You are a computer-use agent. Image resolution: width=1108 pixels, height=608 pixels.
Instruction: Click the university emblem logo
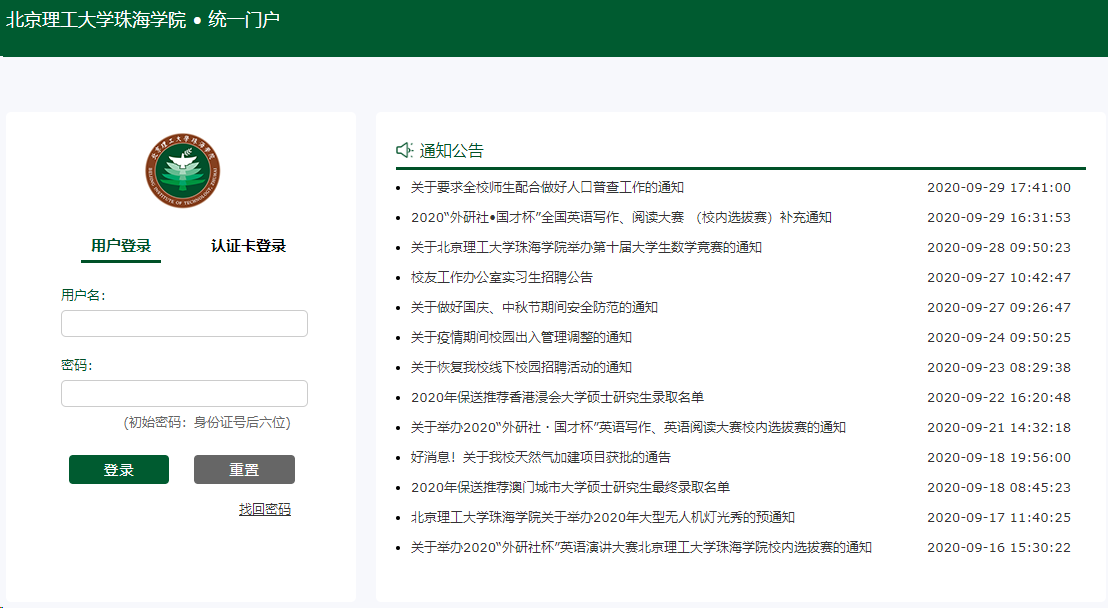pyautogui.click(x=183, y=170)
